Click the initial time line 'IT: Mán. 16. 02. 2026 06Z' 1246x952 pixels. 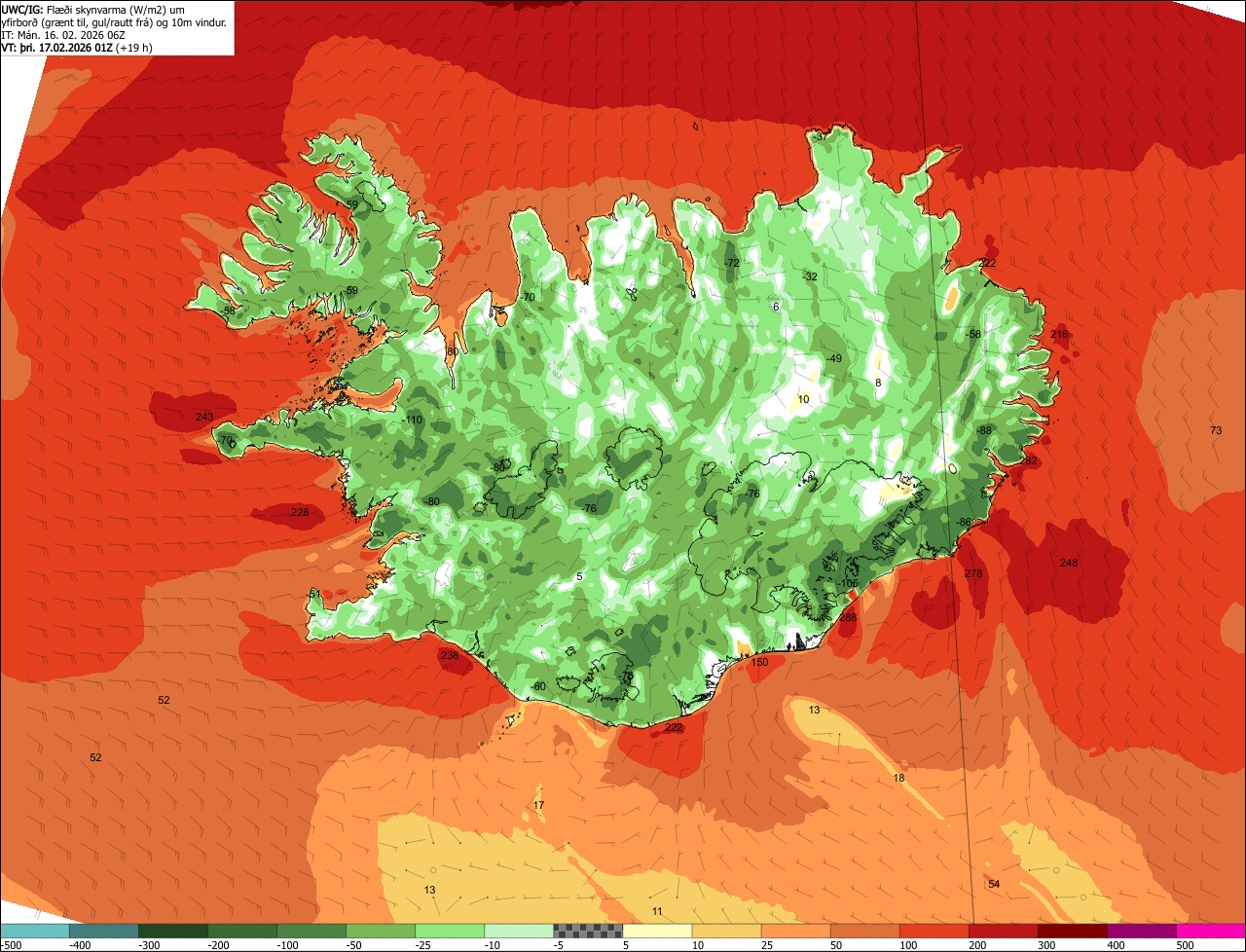point(63,35)
